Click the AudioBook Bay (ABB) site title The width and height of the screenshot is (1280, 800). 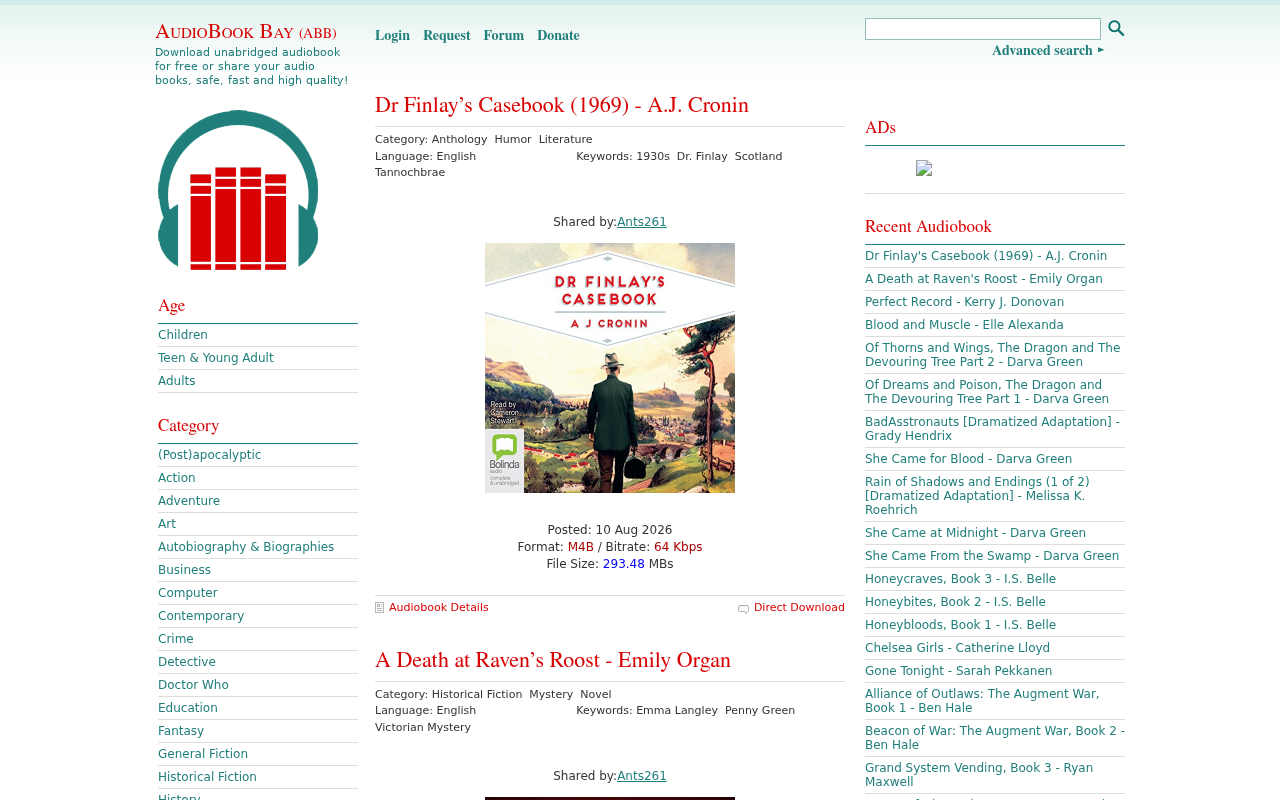click(x=246, y=32)
